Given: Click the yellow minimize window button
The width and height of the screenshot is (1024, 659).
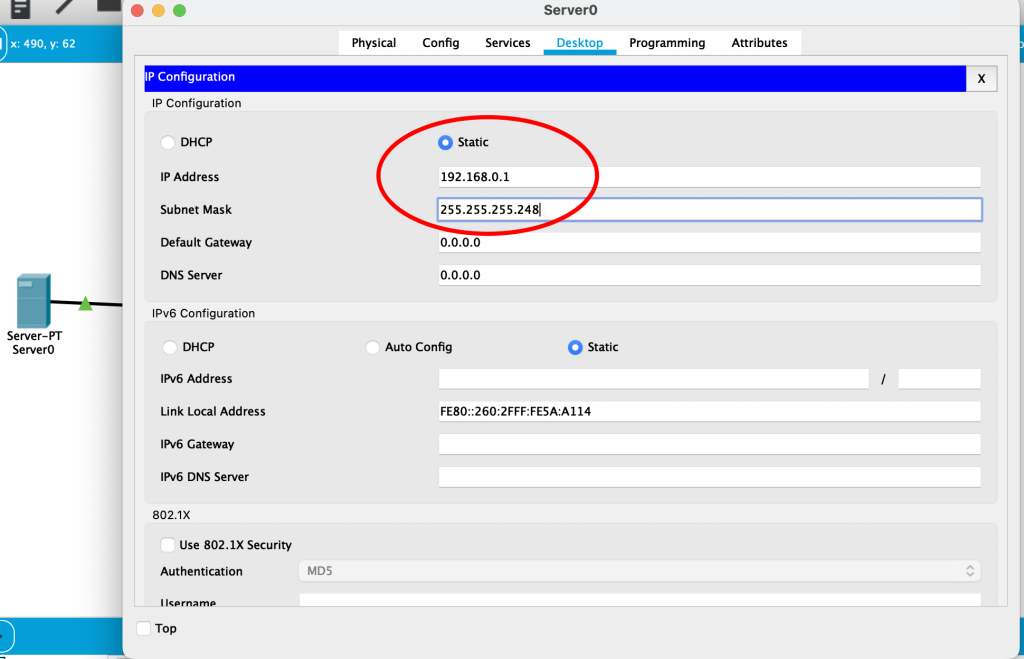Looking at the screenshot, I should pyautogui.click(x=158, y=11).
